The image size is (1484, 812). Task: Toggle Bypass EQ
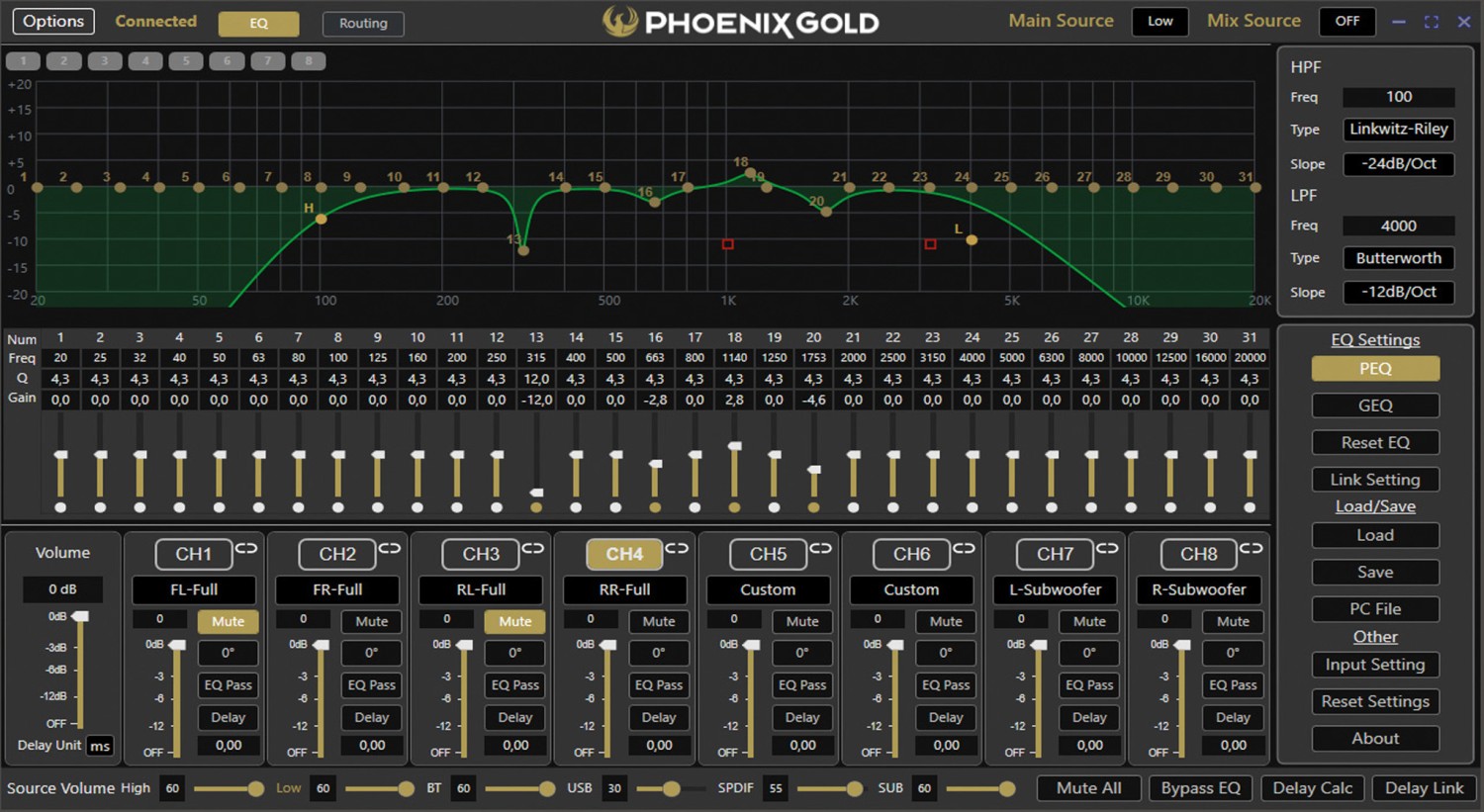[1200, 788]
